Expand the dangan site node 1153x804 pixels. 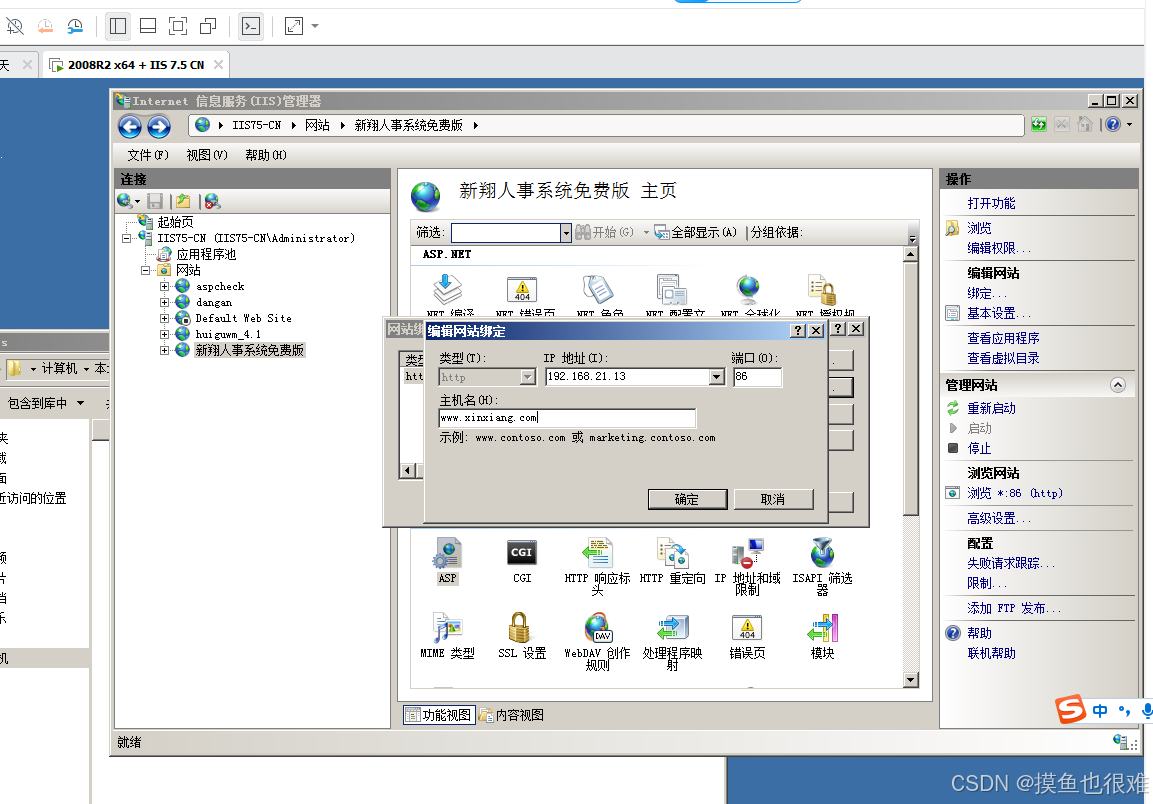tap(164, 302)
